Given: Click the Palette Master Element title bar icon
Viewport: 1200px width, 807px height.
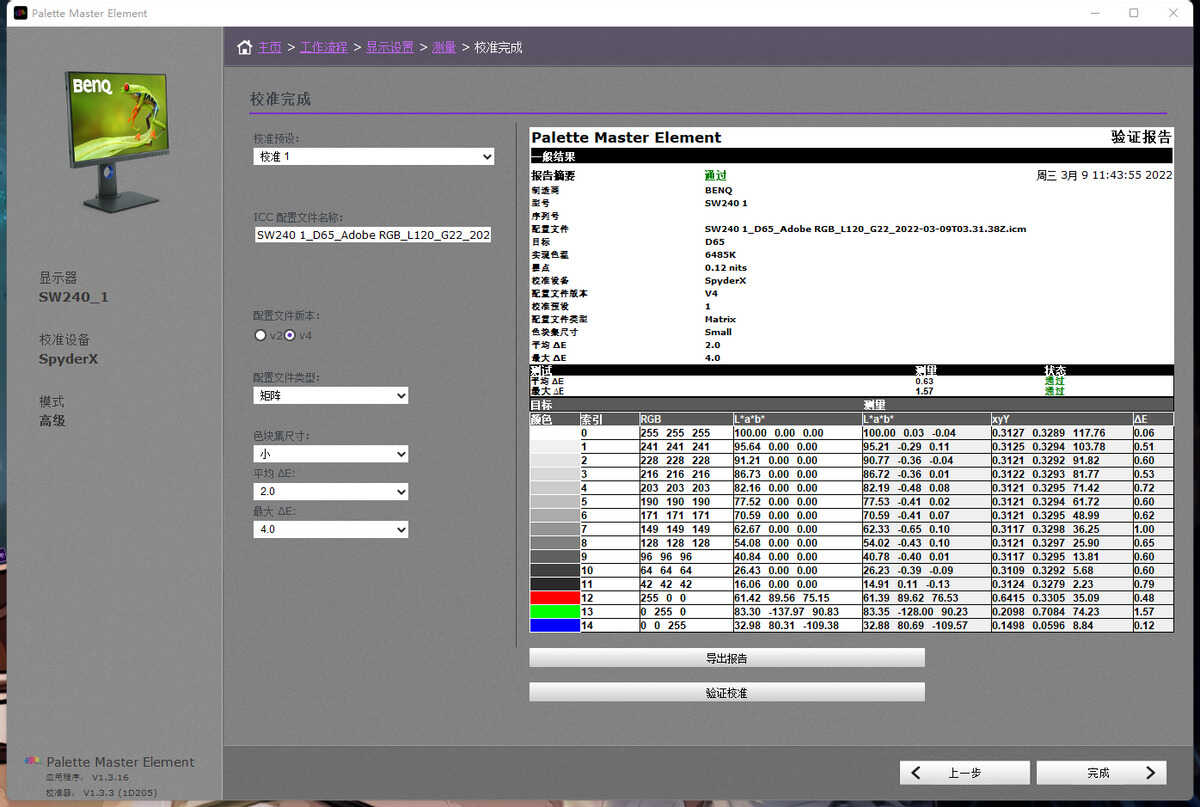Looking at the screenshot, I should (x=19, y=13).
